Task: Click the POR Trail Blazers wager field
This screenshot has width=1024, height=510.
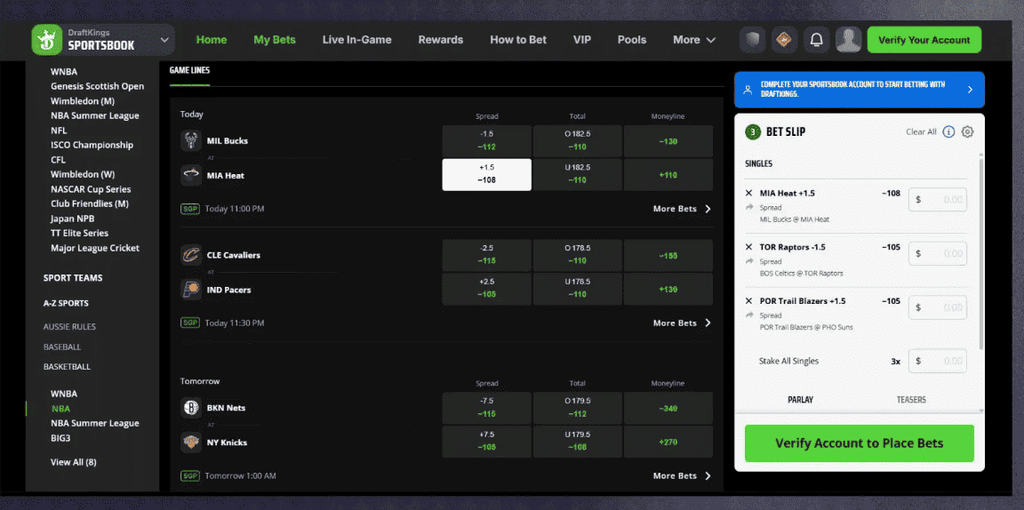Action: click(938, 308)
